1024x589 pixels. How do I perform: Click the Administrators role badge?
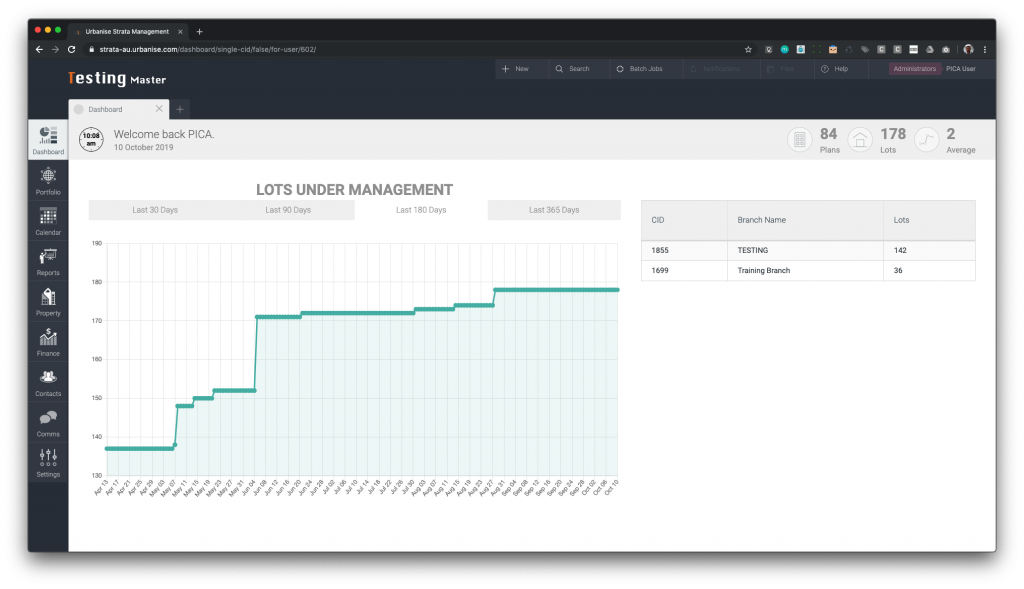pyautogui.click(x=914, y=69)
